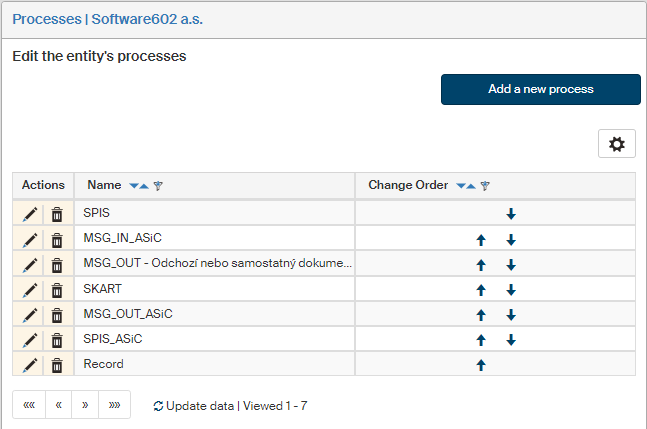This screenshot has width=647, height=429.
Task: Move SPIS process down in order
Action: tap(510, 214)
